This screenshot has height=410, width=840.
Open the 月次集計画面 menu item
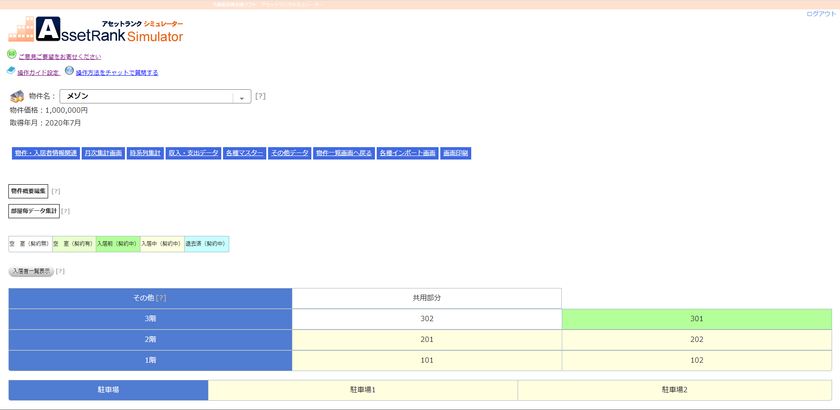(104, 153)
